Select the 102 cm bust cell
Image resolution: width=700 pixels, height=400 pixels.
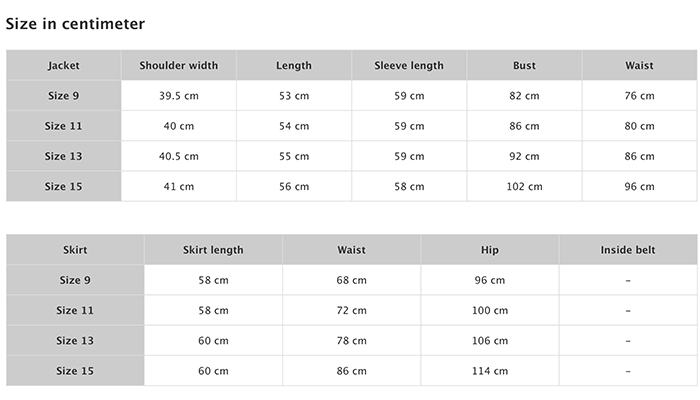[x=524, y=187]
